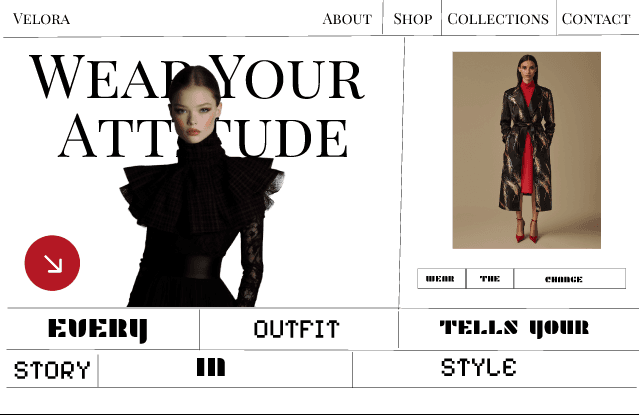The width and height of the screenshot is (639, 415).
Task: Select the "Outfit" grid cell
Action: pos(299,329)
